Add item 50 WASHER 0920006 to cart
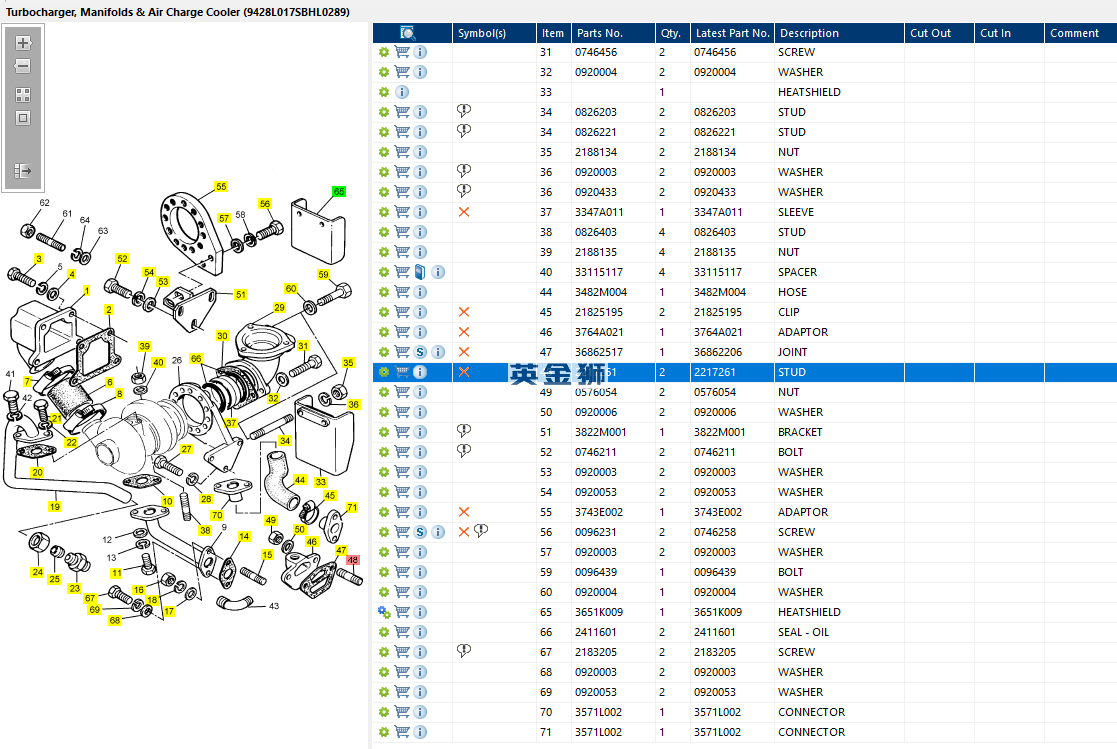The height and width of the screenshot is (749, 1117). tap(402, 412)
